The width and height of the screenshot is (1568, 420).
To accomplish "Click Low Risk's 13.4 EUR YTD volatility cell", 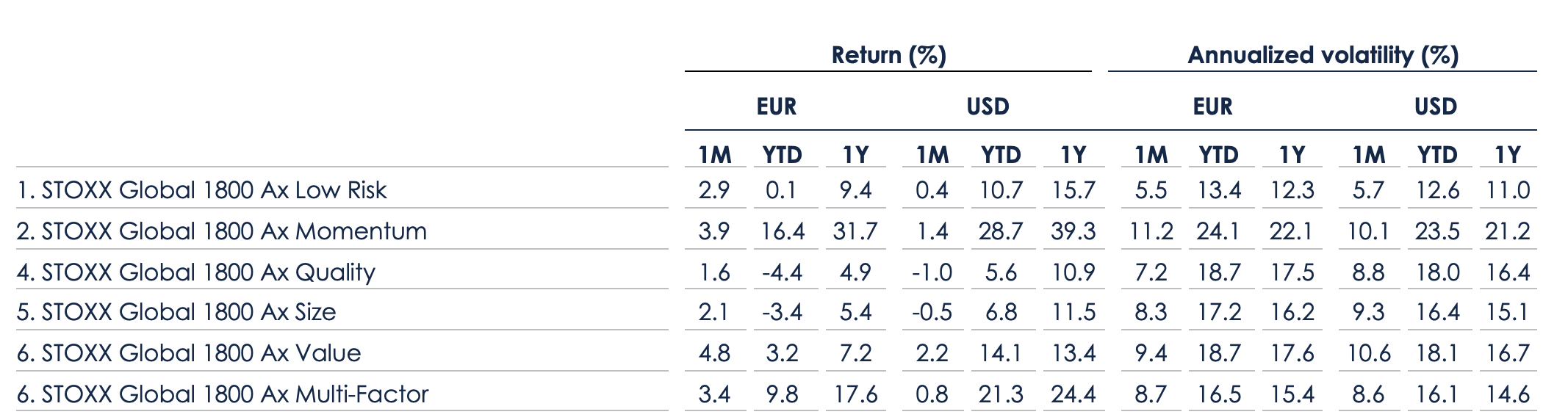I will pyautogui.click(x=1219, y=190).
